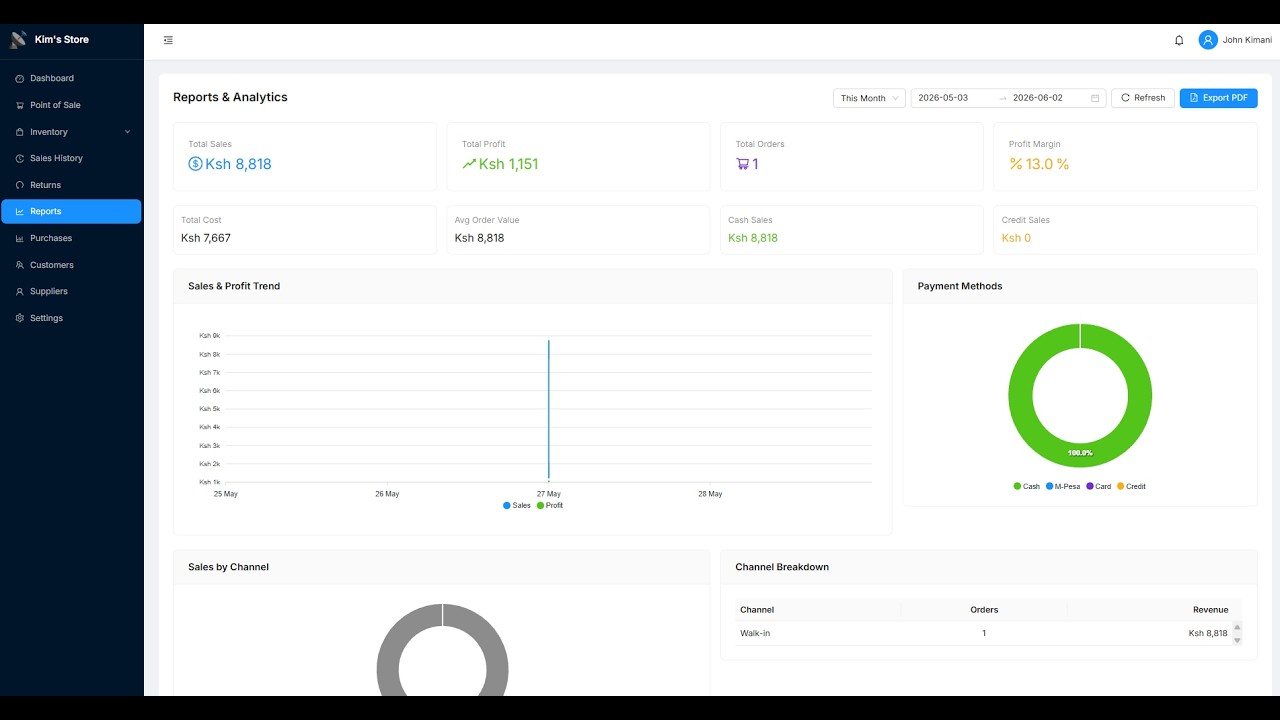The width and height of the screenshot is (1280, 720).
Task: Expand the Inventory submenu
Action: click(71, 132)
